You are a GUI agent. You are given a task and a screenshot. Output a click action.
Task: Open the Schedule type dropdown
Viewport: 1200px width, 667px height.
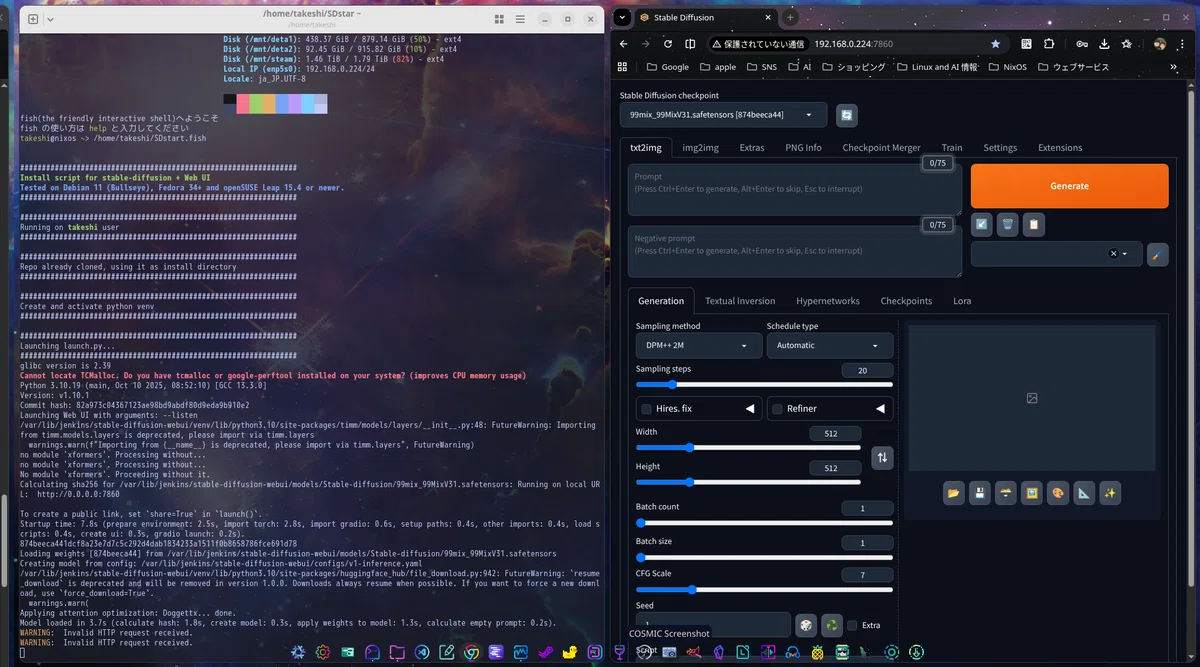830,345
